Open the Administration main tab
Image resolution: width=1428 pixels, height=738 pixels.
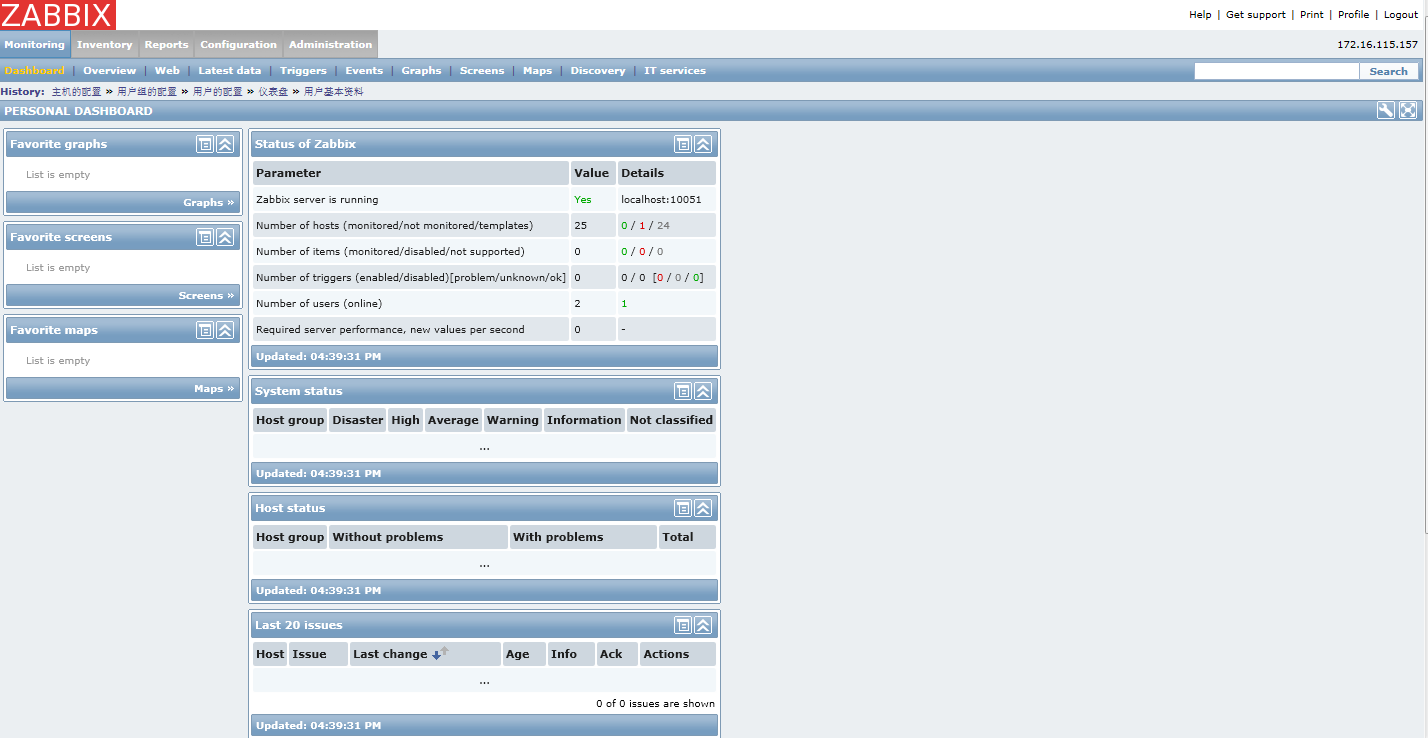[x=331, y=44]
